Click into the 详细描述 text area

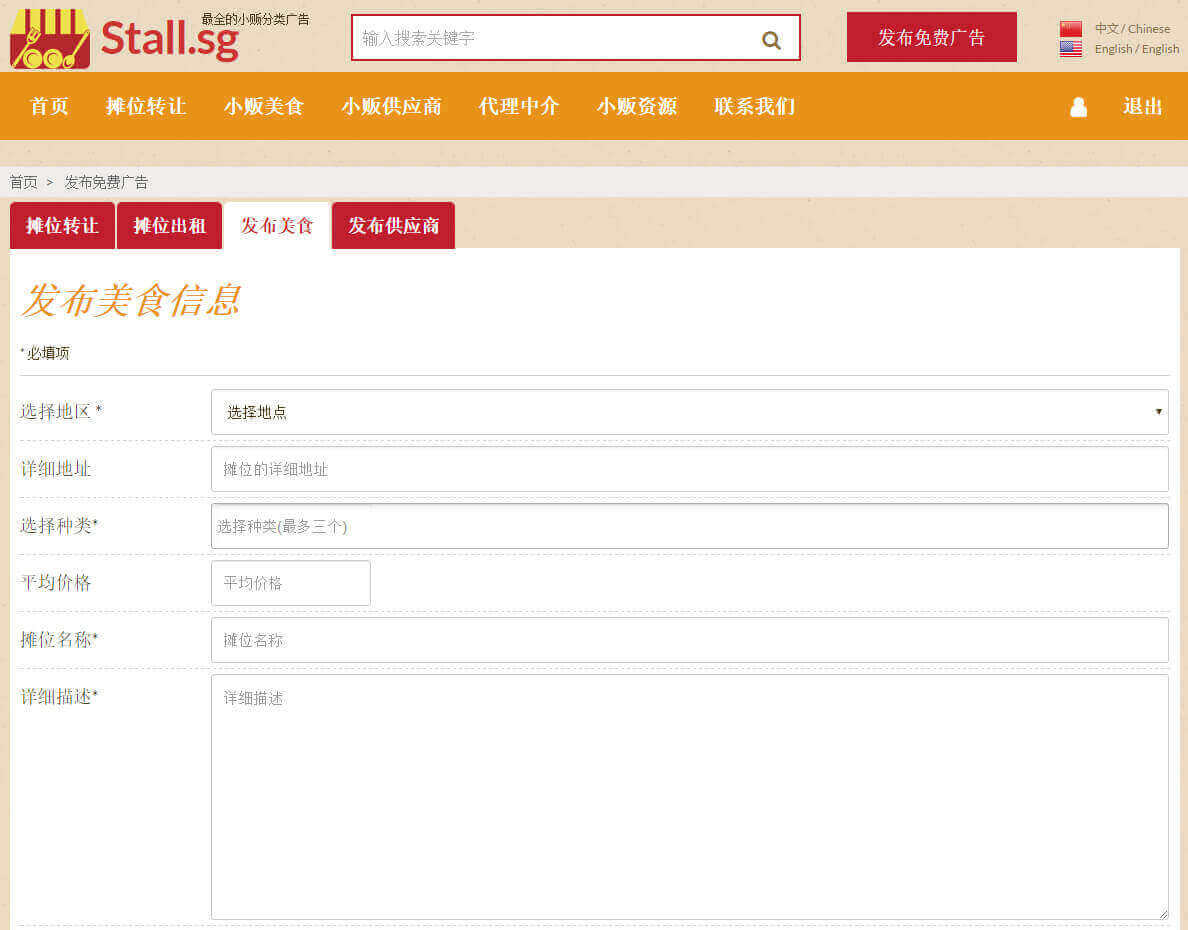click(x=689, y=796)
